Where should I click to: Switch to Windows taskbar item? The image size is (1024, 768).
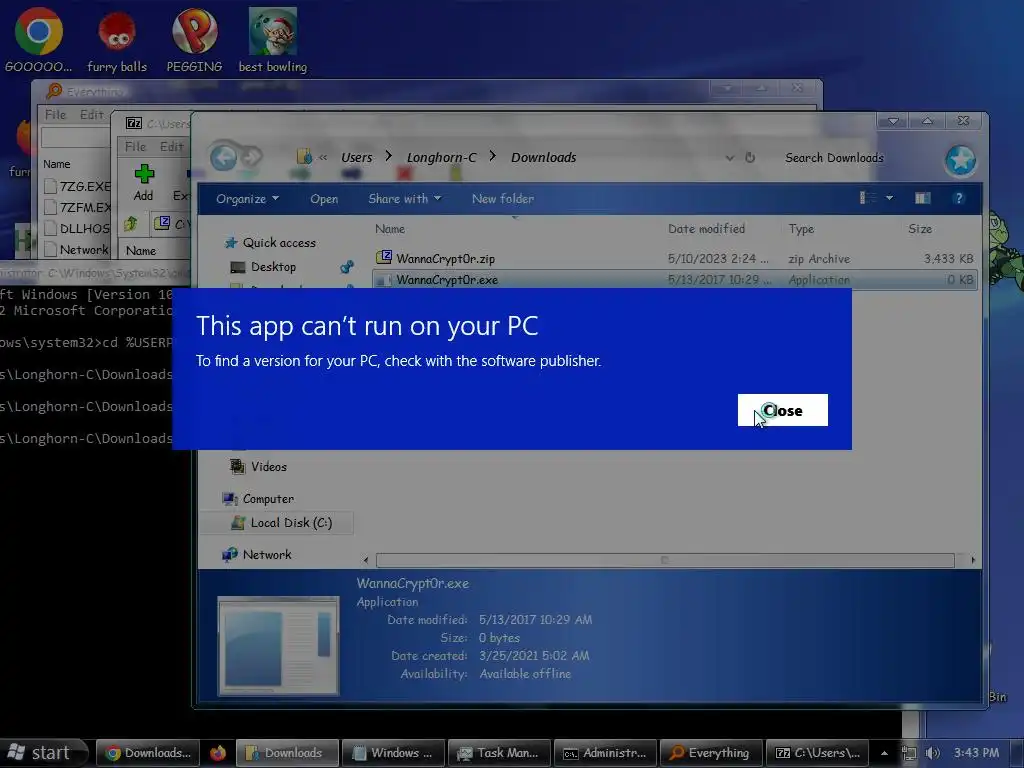click(394, 753)
